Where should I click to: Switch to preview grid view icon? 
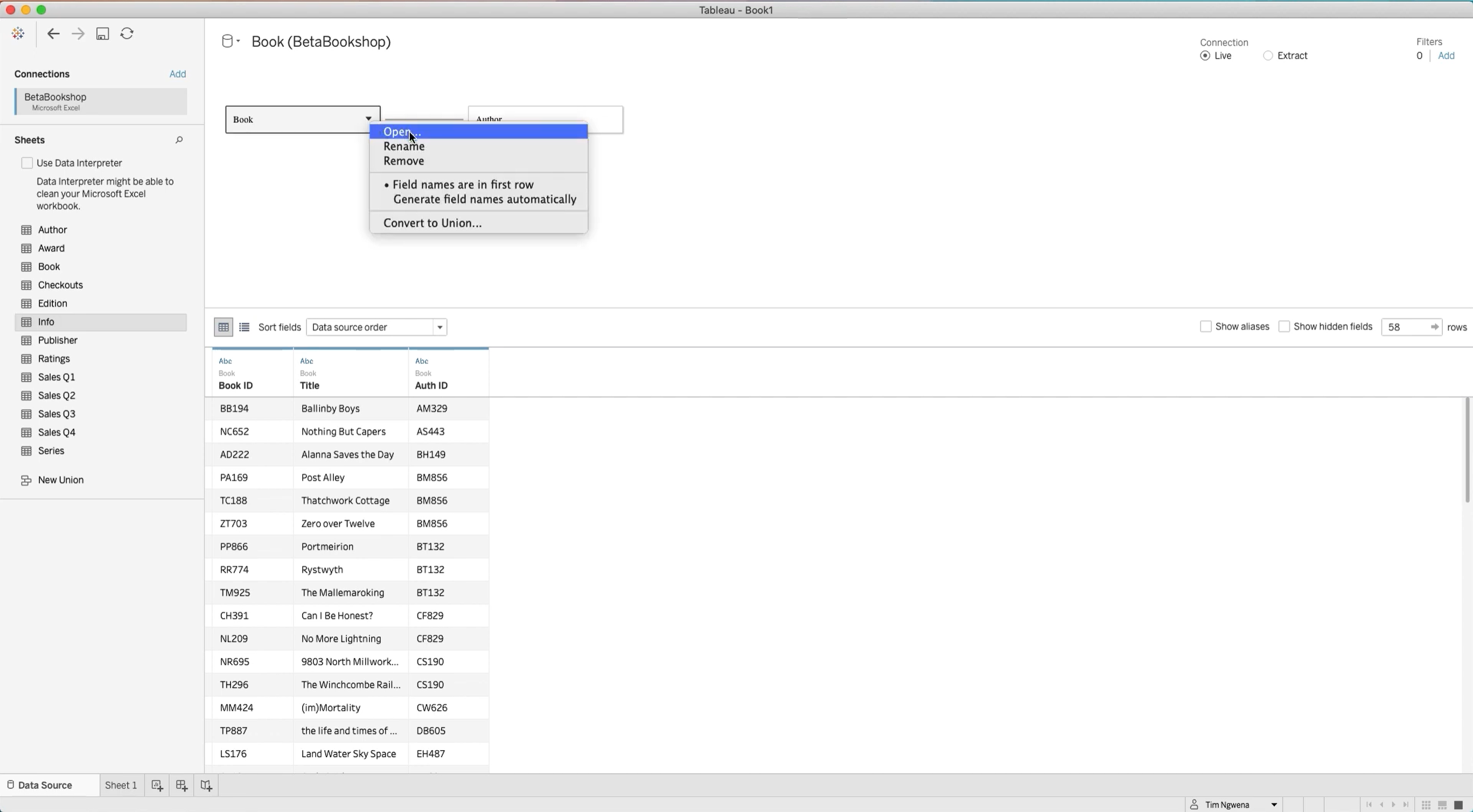pyautogui.click(x=224, y=327)
